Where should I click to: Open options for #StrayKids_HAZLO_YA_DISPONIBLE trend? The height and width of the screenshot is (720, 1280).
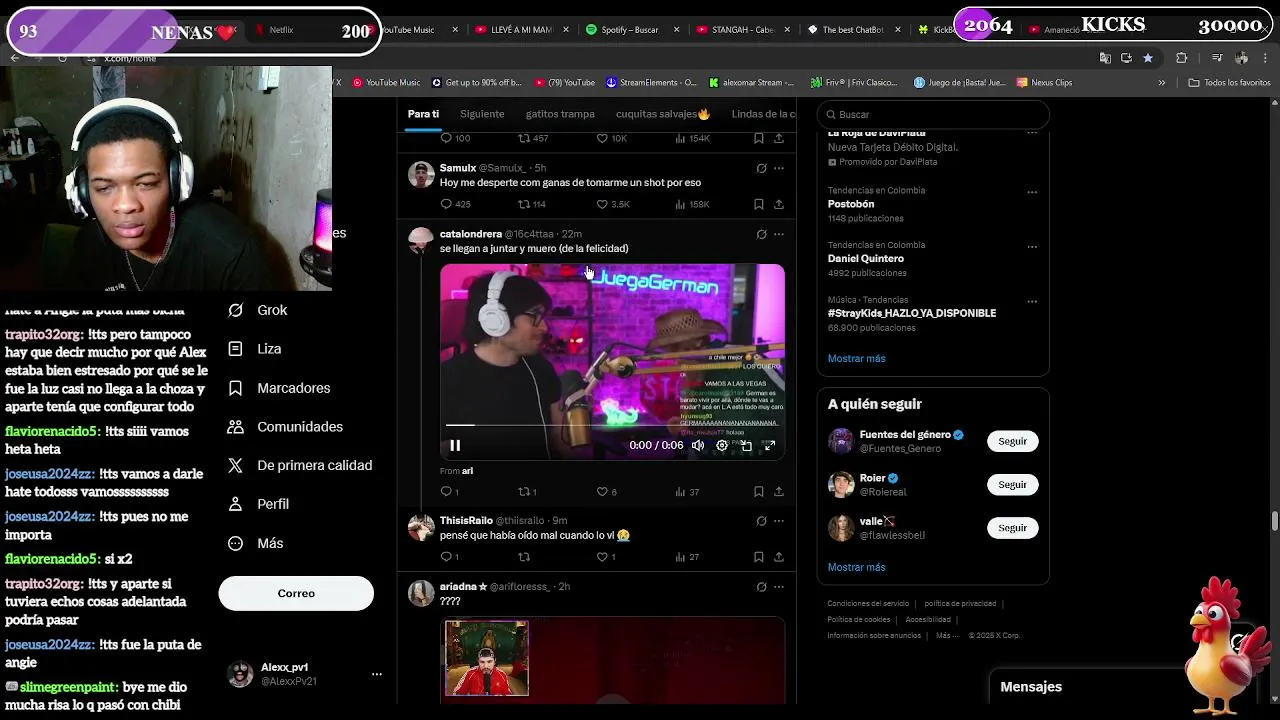point(1032,301)
